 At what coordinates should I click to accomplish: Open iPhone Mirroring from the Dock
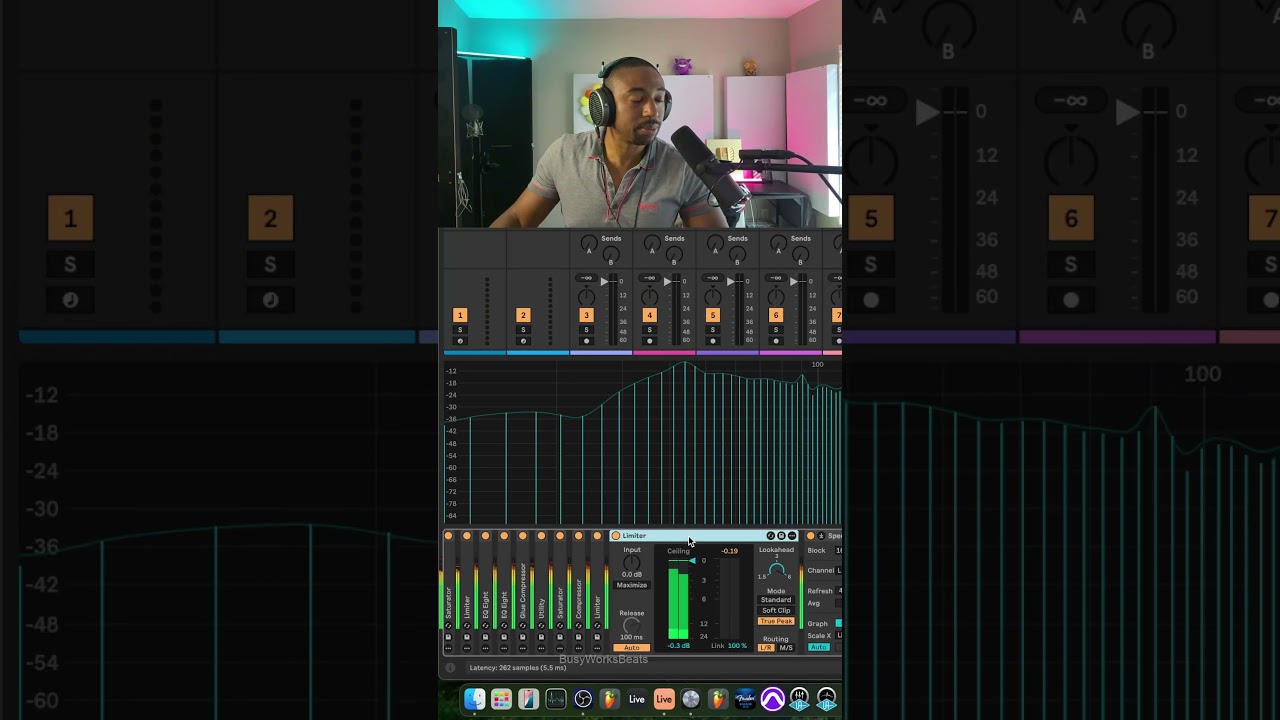529,700
